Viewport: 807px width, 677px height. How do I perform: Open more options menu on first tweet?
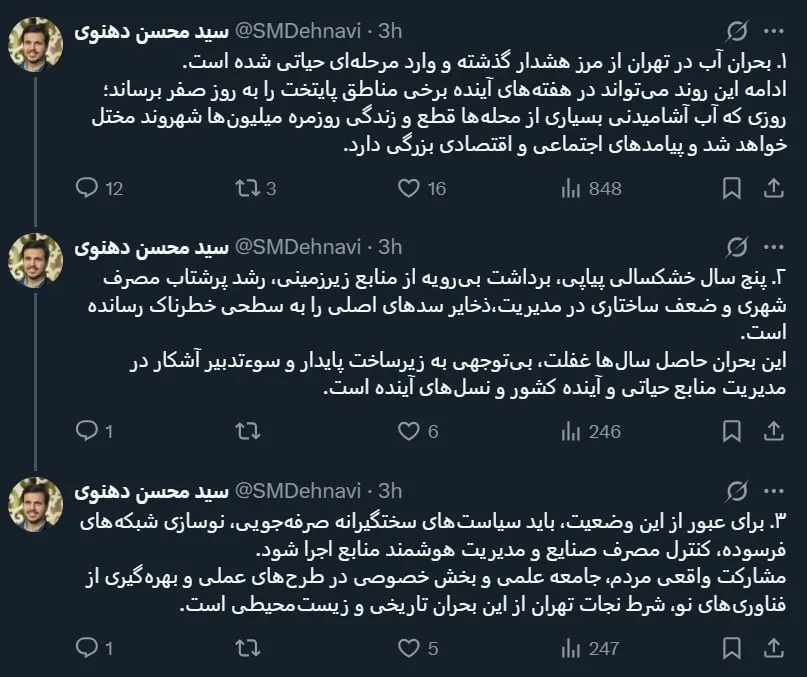pyautogui.click(x=774, y=31)
